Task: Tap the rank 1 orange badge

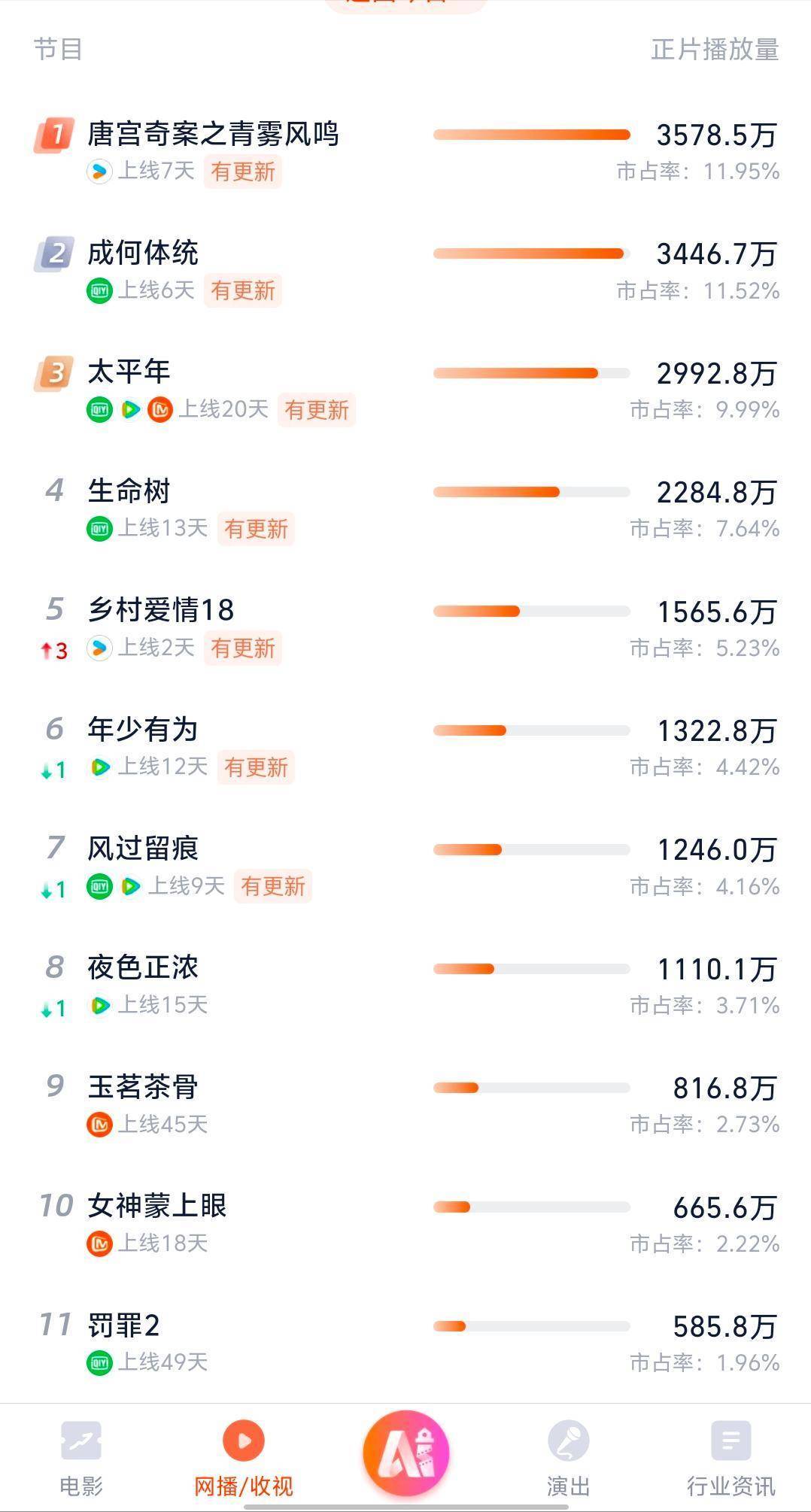Action: 54,135
